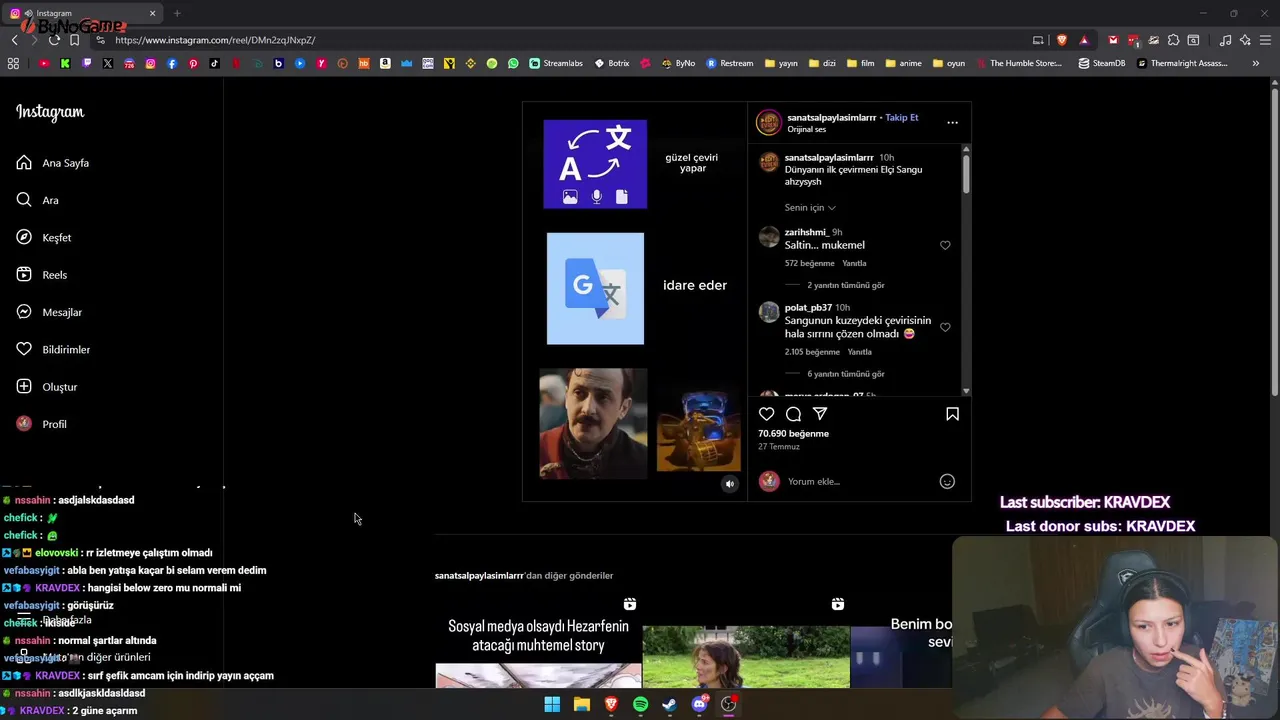Open the three-dot options menu
Screen dimensions: 1280x720
[x=952, y=123]
